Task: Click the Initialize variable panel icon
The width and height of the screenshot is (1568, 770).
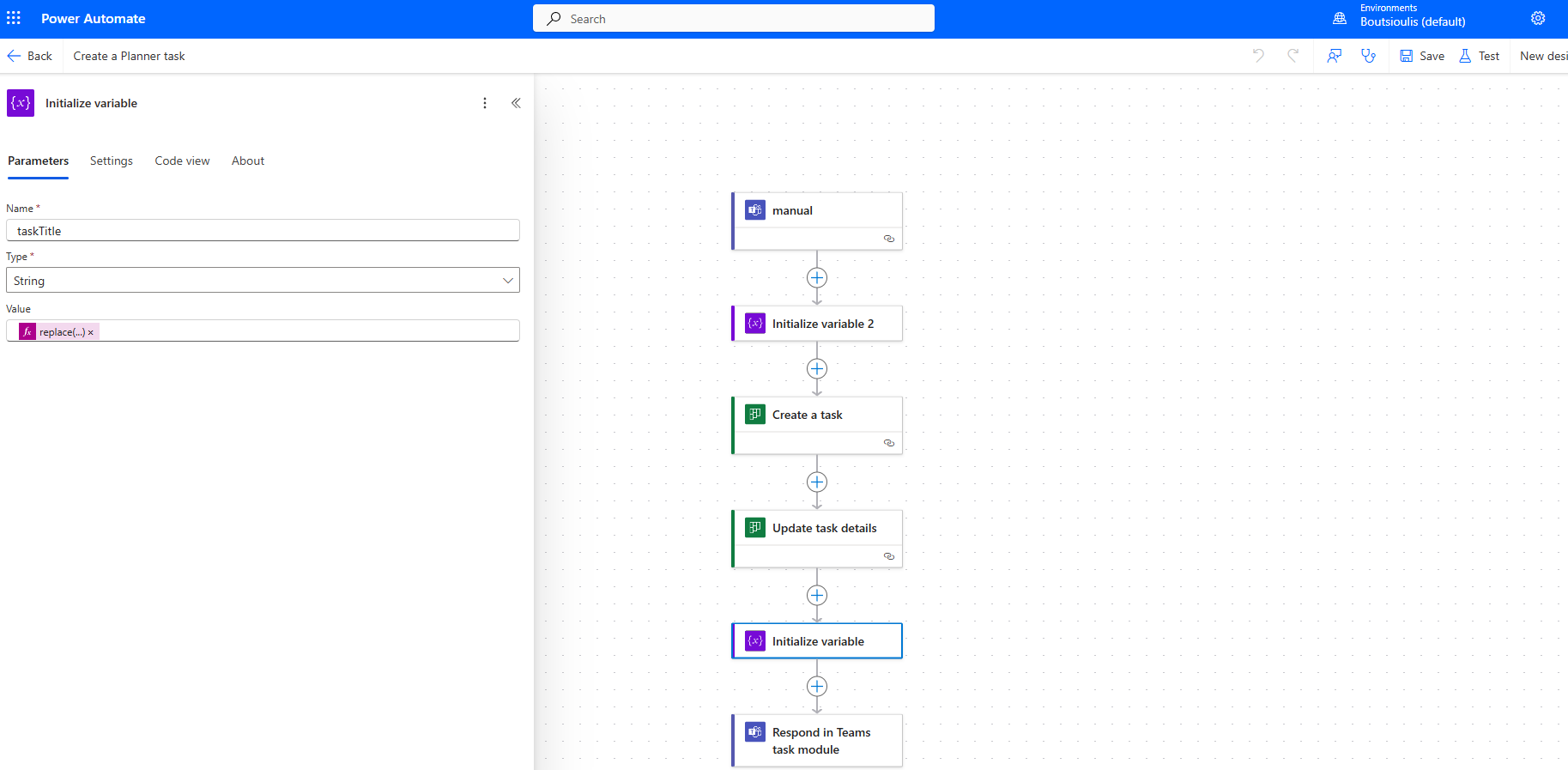Action: 21,103
